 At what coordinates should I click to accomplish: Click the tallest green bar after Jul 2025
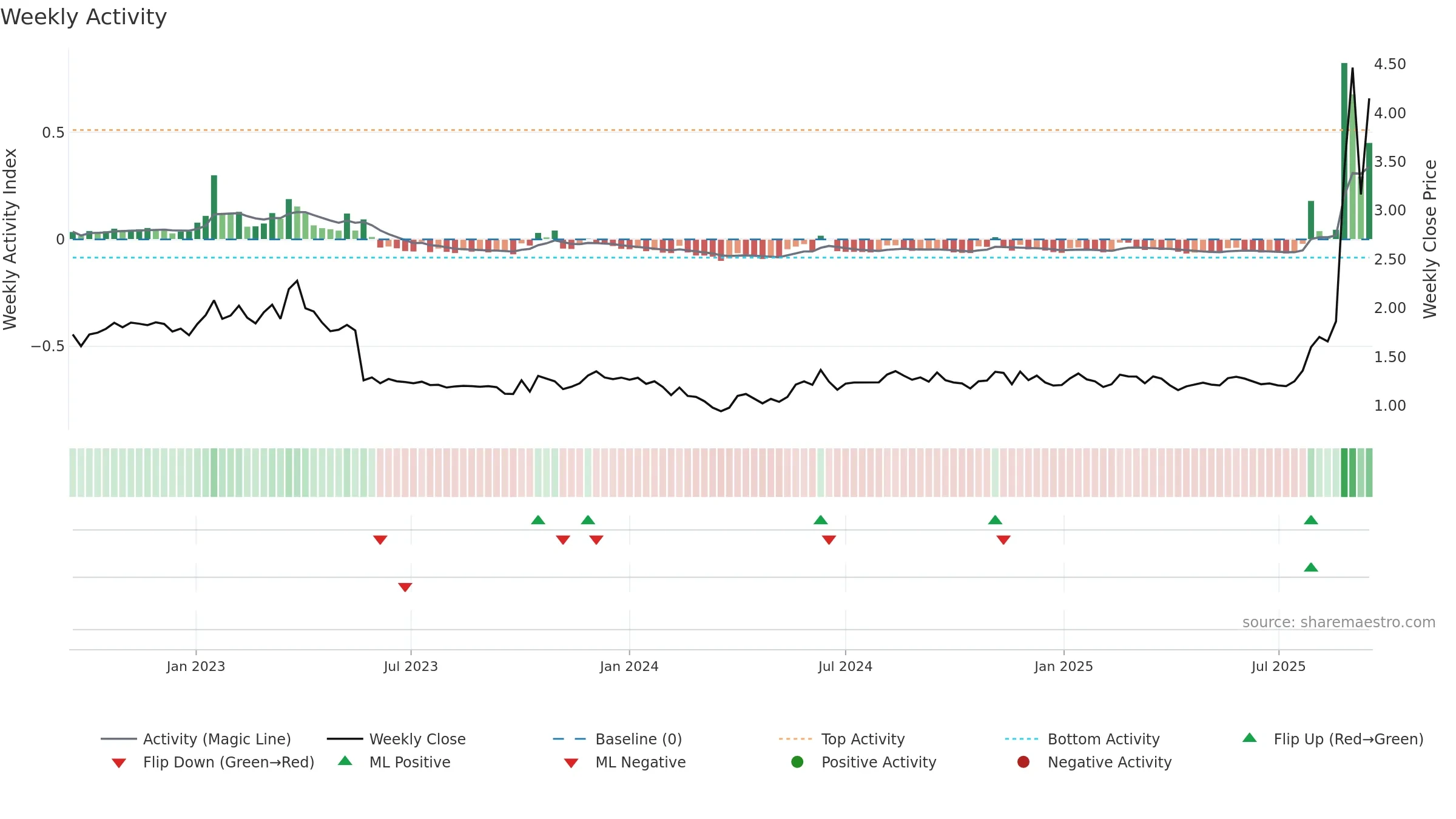click(1344, 151)
